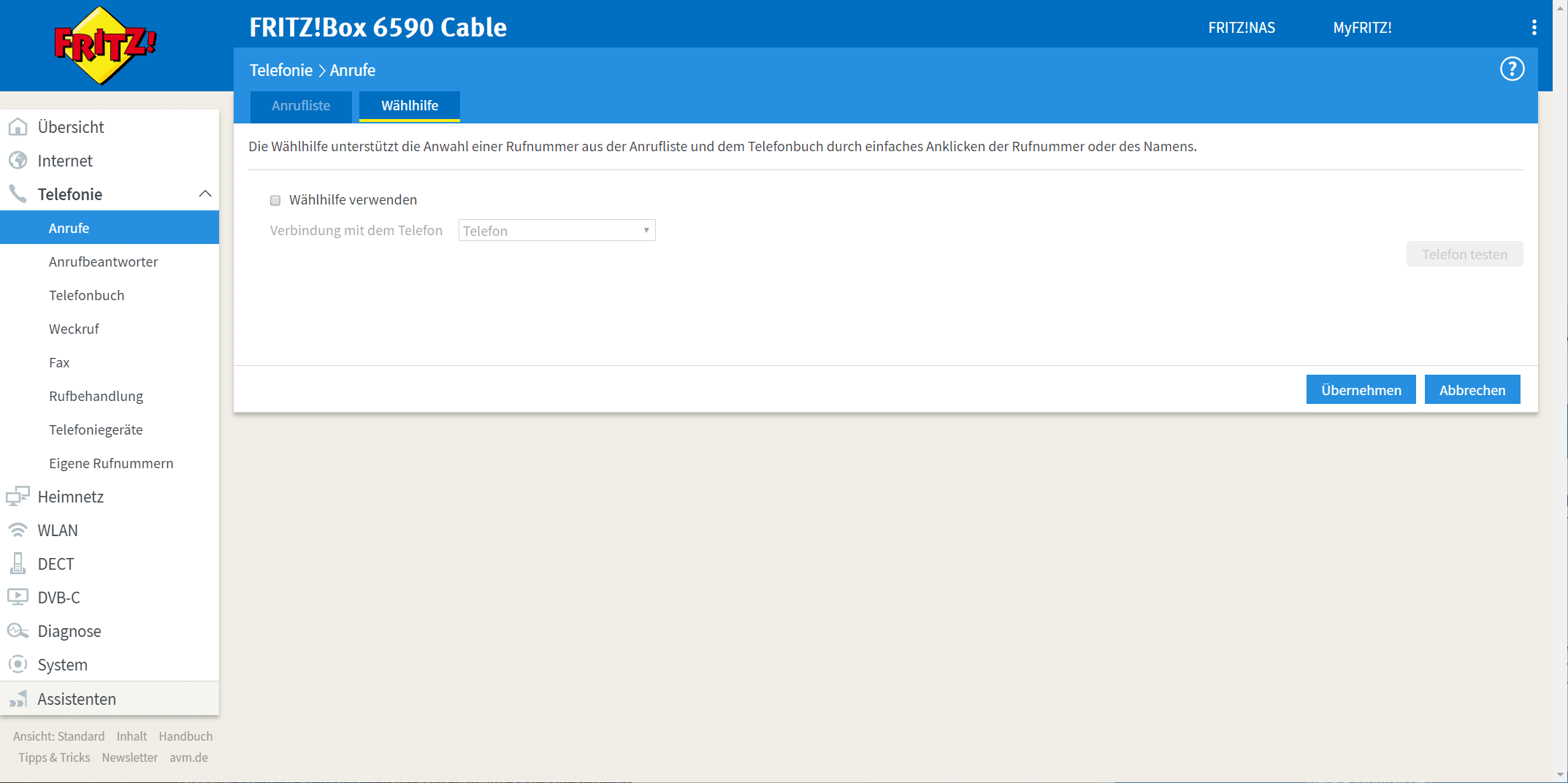1568x783 pixels.
Task: Open the three-dot options menu
Action: (1534, 28)
